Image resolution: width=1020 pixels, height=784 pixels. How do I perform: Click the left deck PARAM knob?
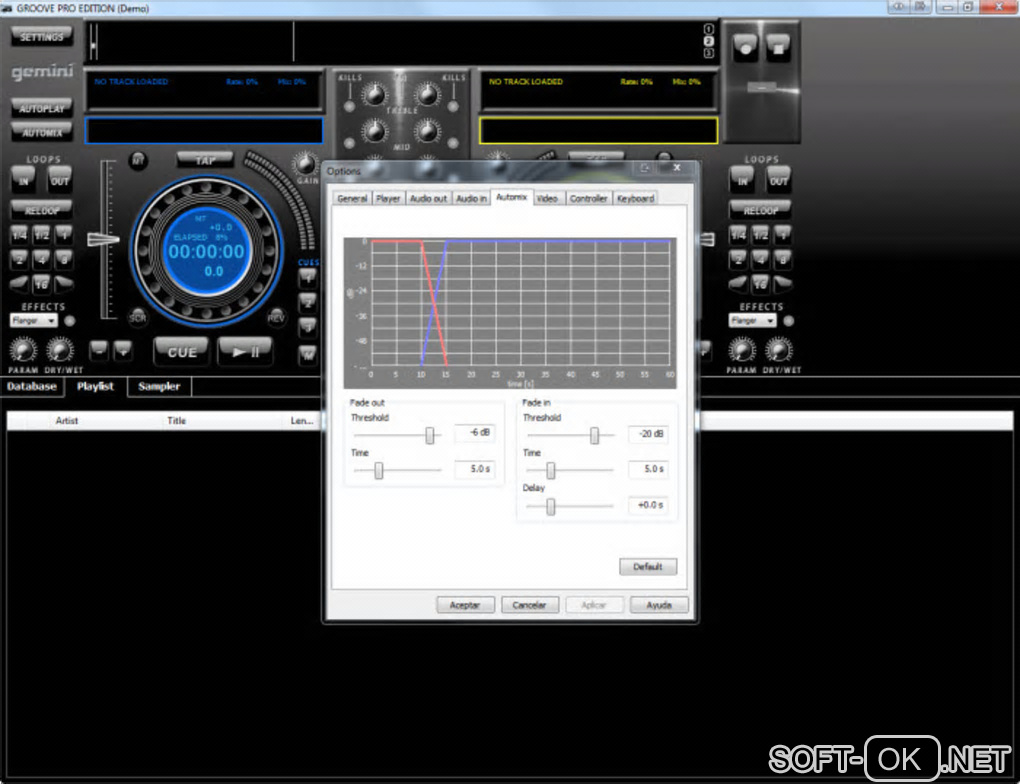tap(23, 350)
